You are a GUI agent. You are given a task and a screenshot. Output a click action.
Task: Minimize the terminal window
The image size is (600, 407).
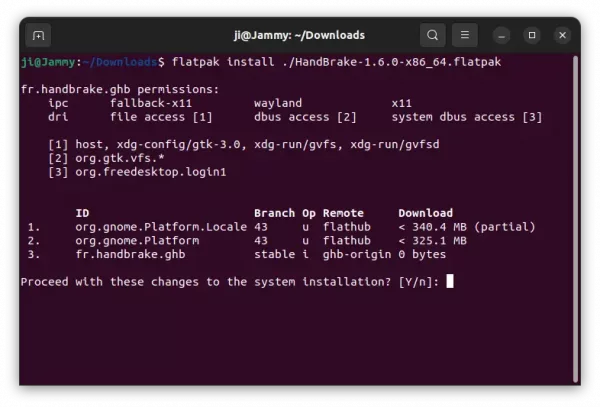[x=501, y=36]
